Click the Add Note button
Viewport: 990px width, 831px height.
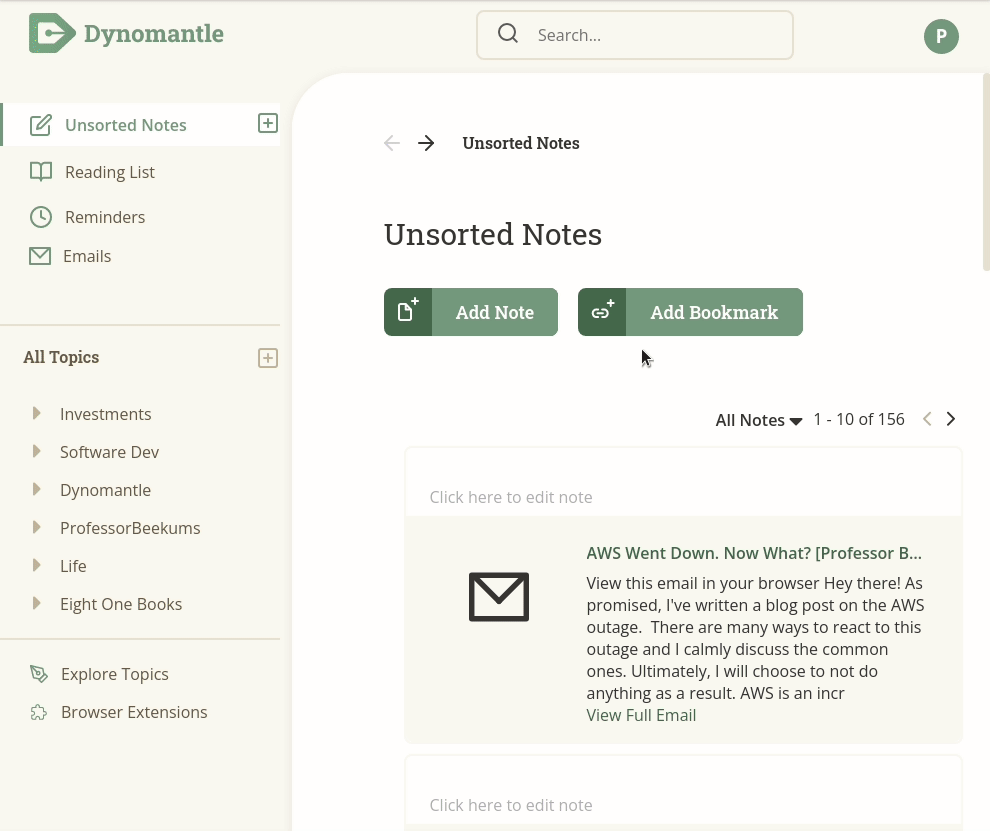(x=471, y=312)
